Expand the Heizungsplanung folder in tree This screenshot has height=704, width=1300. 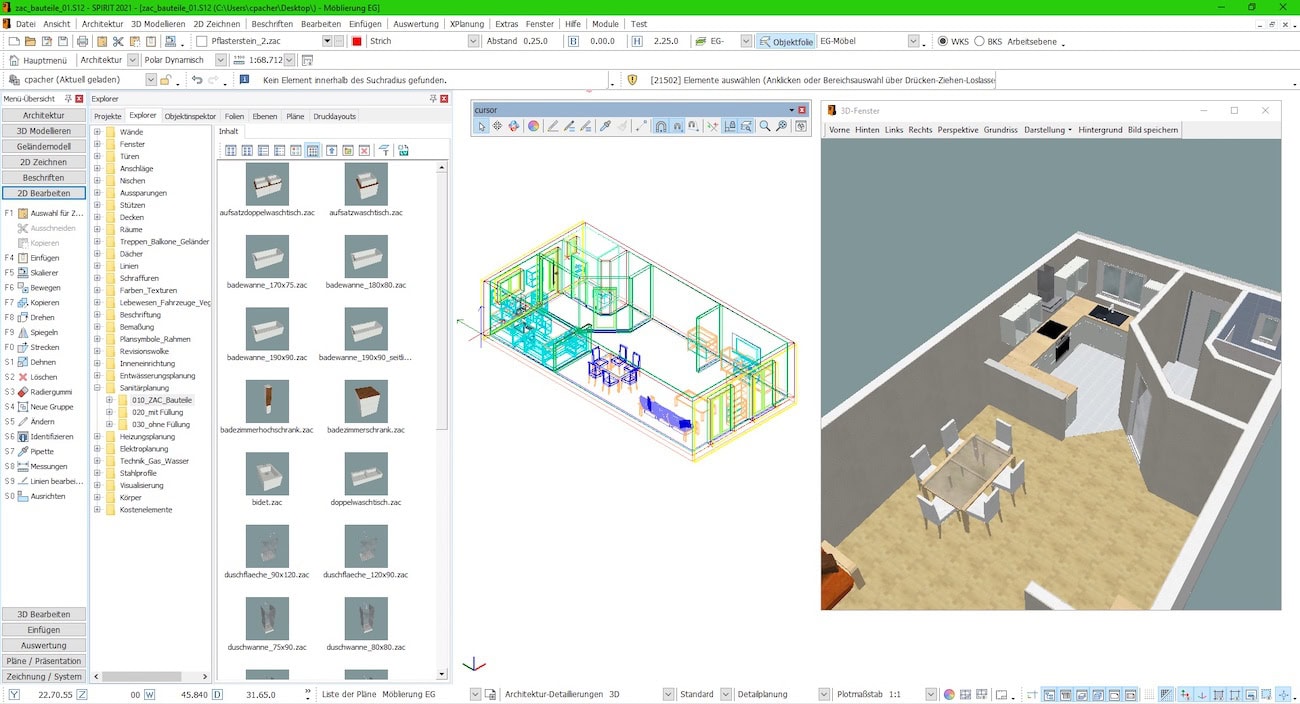(98, 437)
